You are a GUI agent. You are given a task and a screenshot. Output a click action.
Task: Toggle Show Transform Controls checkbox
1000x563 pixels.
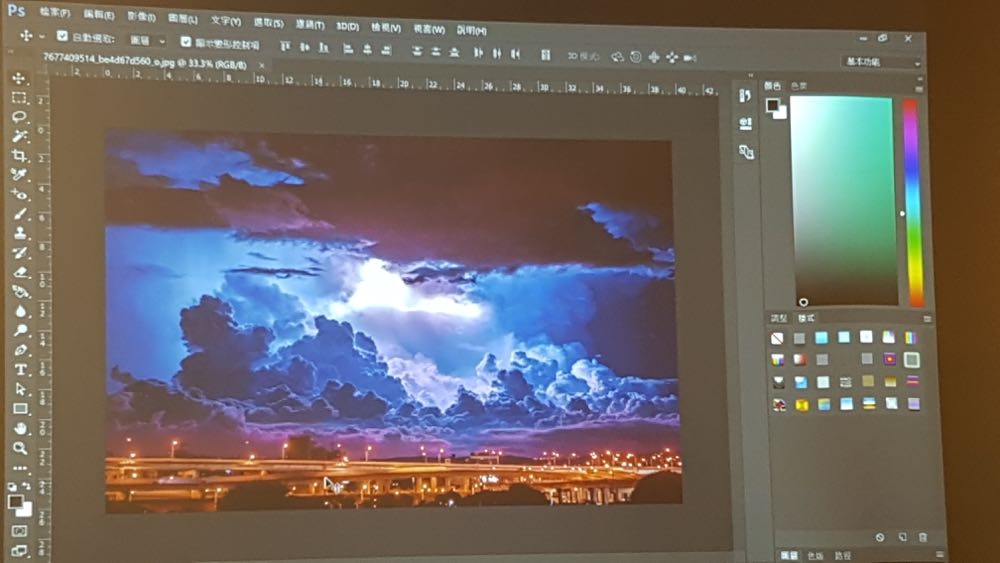pyautogui.click(x=186, y=41)
